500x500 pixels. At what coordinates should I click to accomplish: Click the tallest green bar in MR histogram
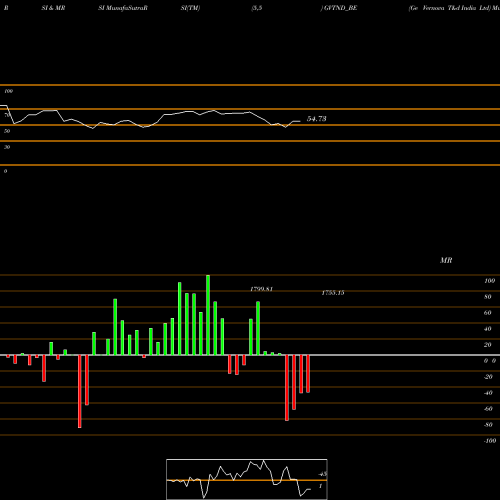pyautogui.click(x=208, y=315)
